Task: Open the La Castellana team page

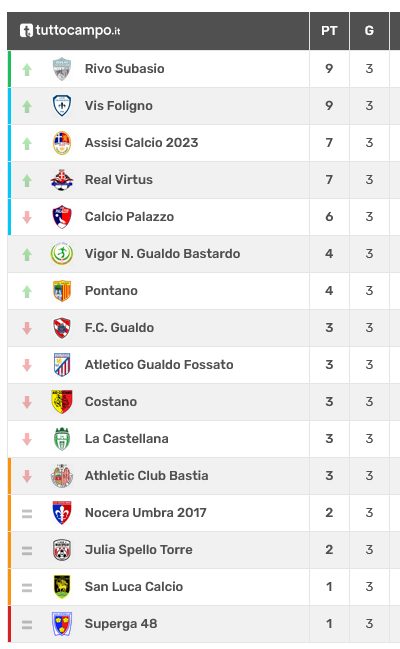Action: 127,439
